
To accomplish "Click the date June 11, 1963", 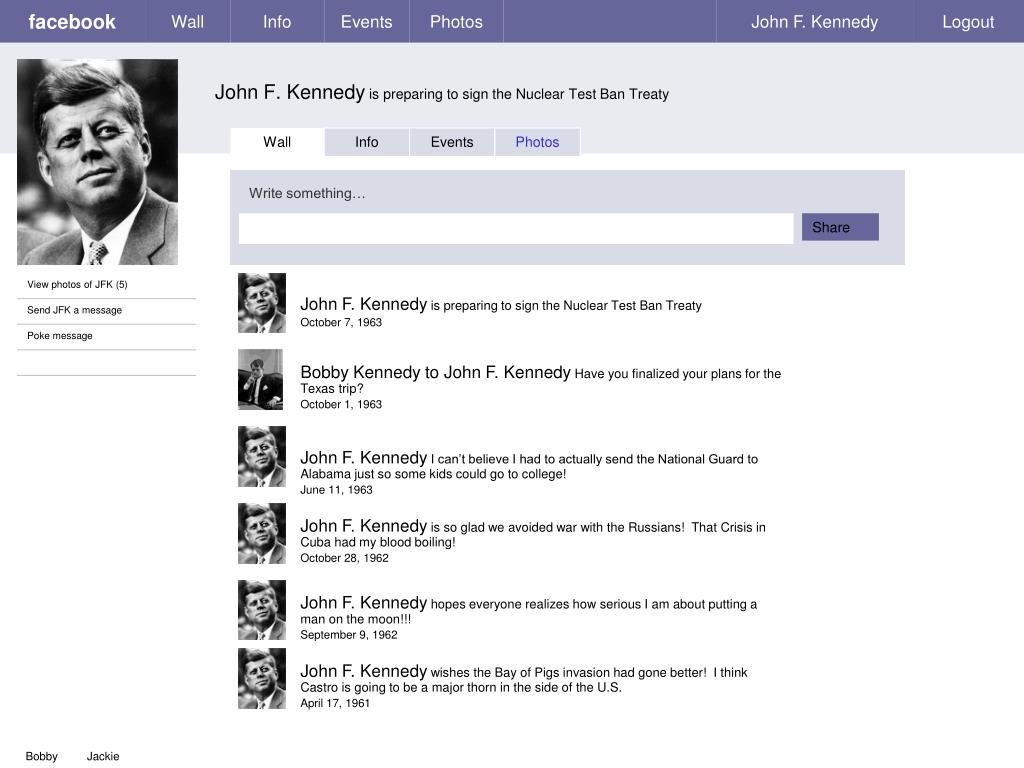I will pos(336,490).
